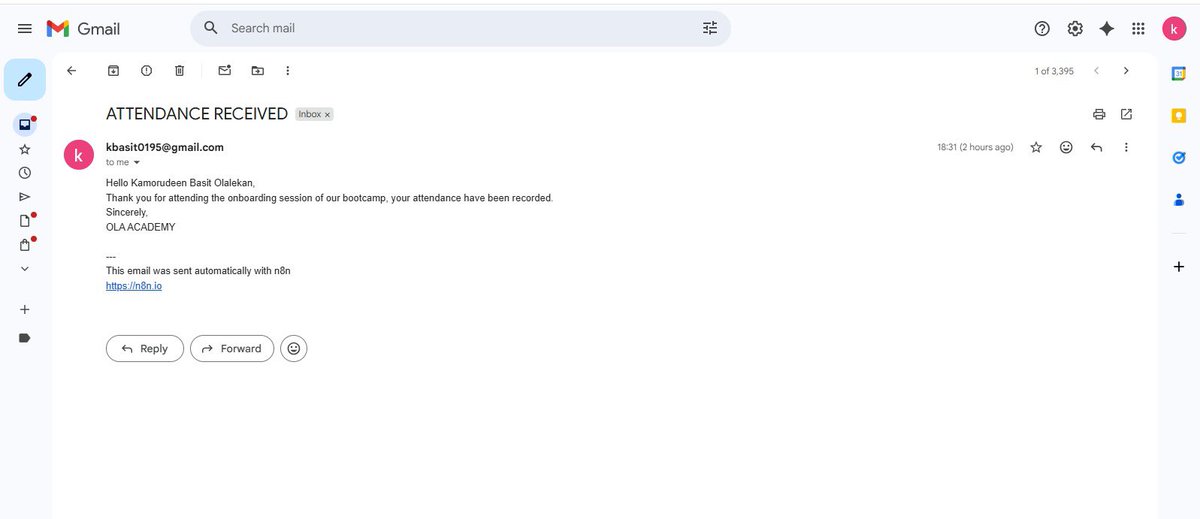Open Gemini sparkle icon

tap(1107, 29)
